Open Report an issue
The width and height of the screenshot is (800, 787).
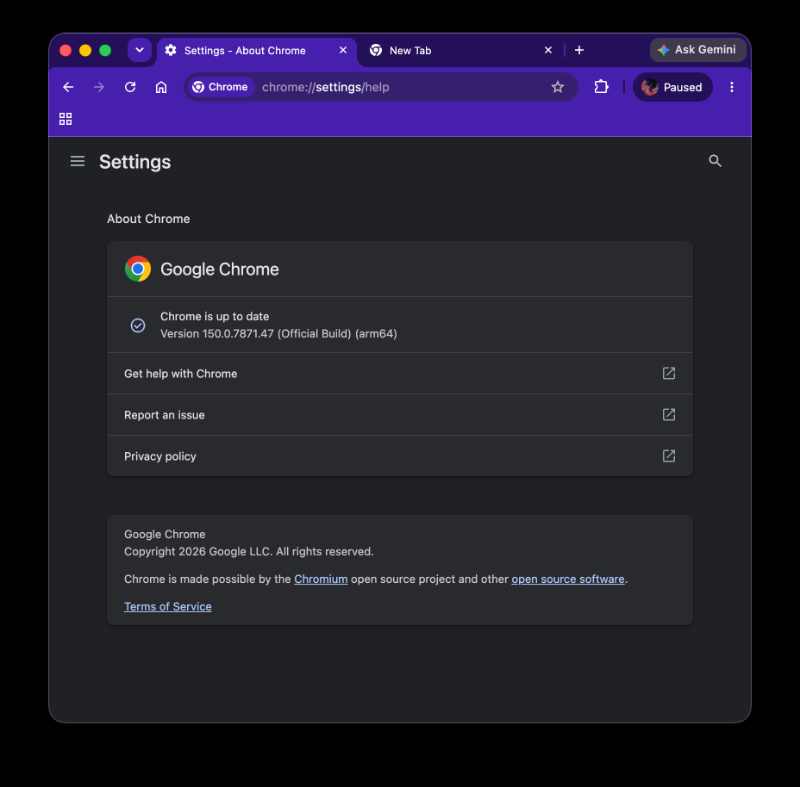(399, 415)
